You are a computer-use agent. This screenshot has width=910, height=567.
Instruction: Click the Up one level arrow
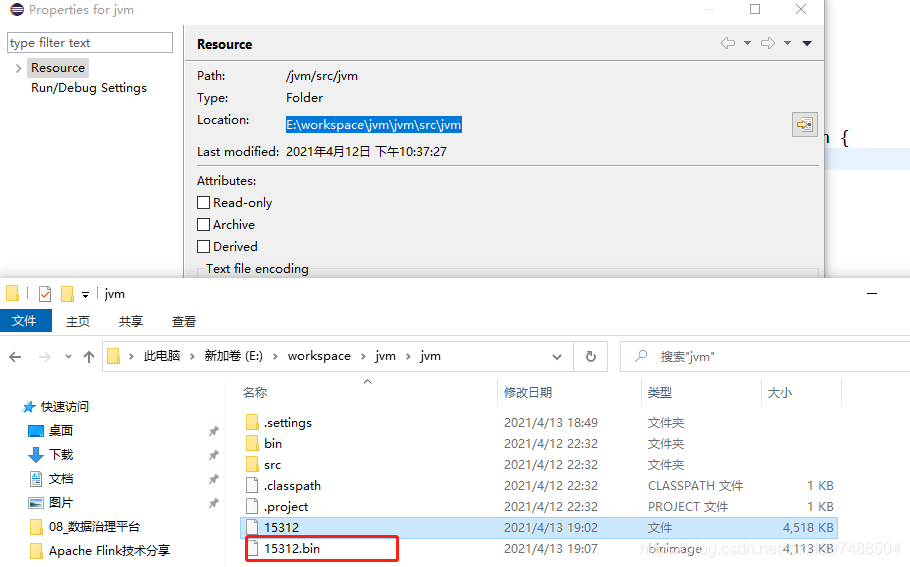89,357
